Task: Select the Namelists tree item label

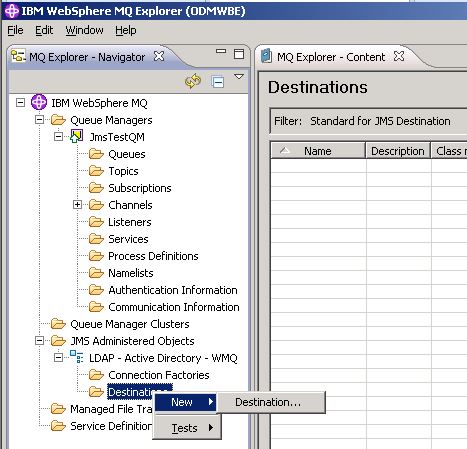Action: 131,273
